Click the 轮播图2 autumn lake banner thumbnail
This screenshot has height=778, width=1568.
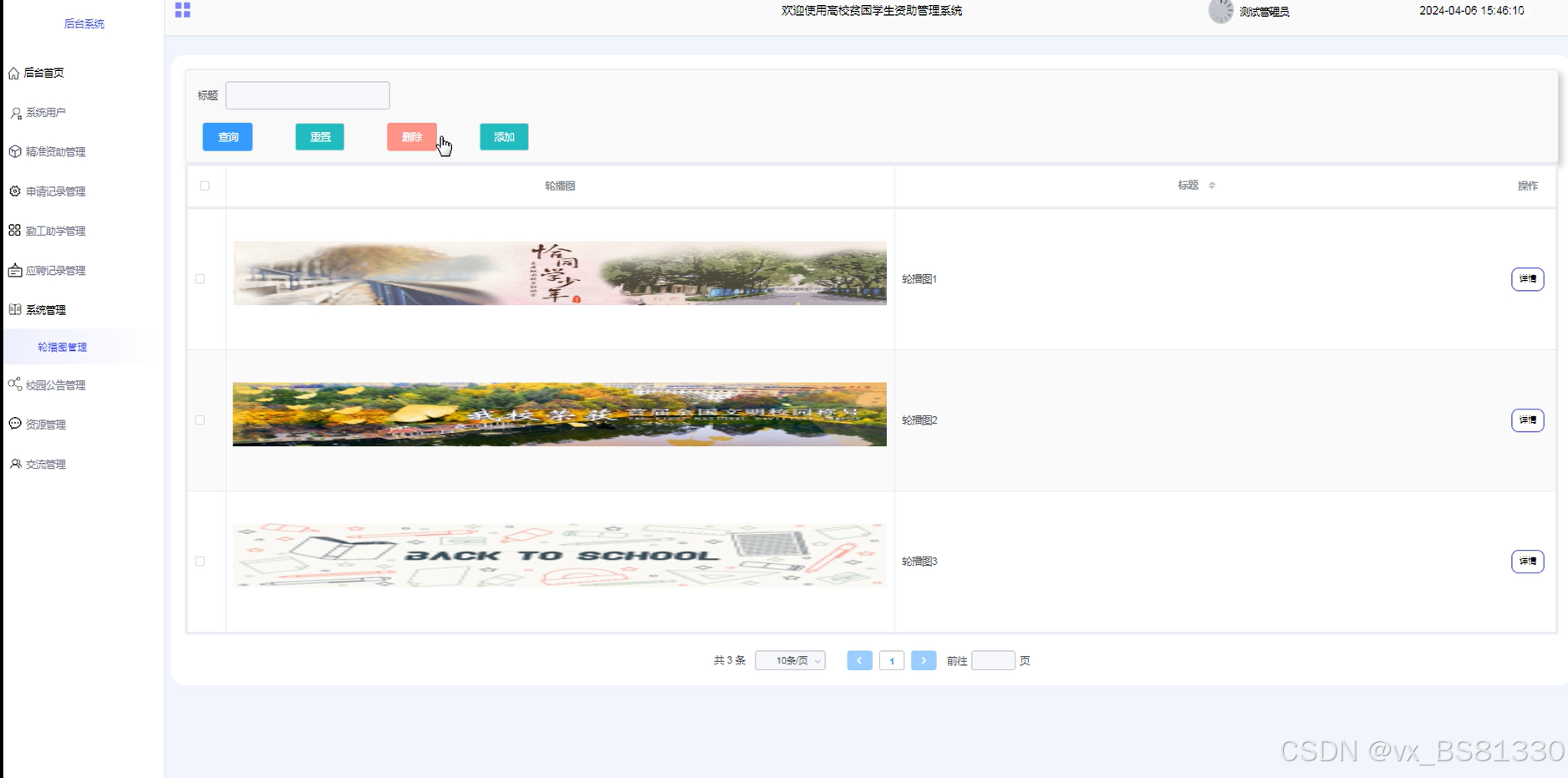(560, 414)
